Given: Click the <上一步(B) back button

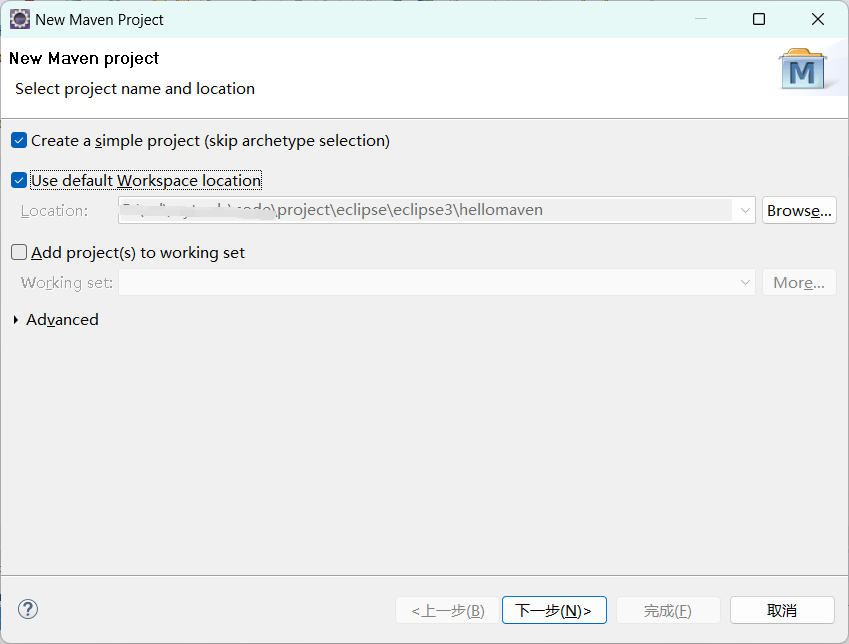Looking at the screenshot, I should tap(447, 610).
